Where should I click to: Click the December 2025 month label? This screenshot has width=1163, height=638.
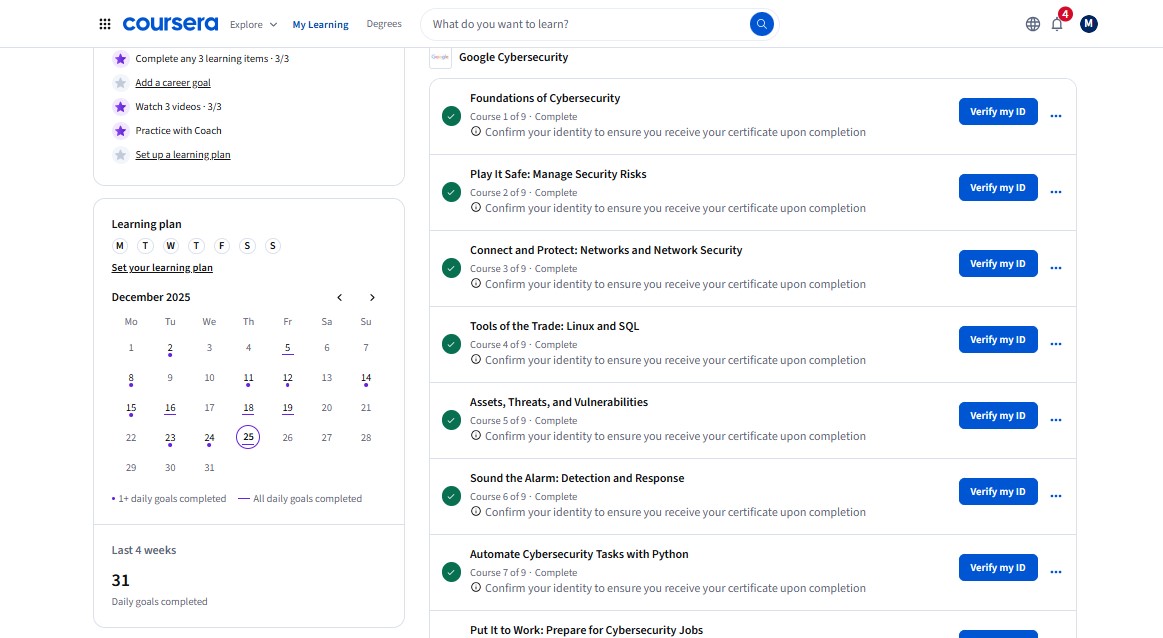pyautogui.click(x=151, y=297)
